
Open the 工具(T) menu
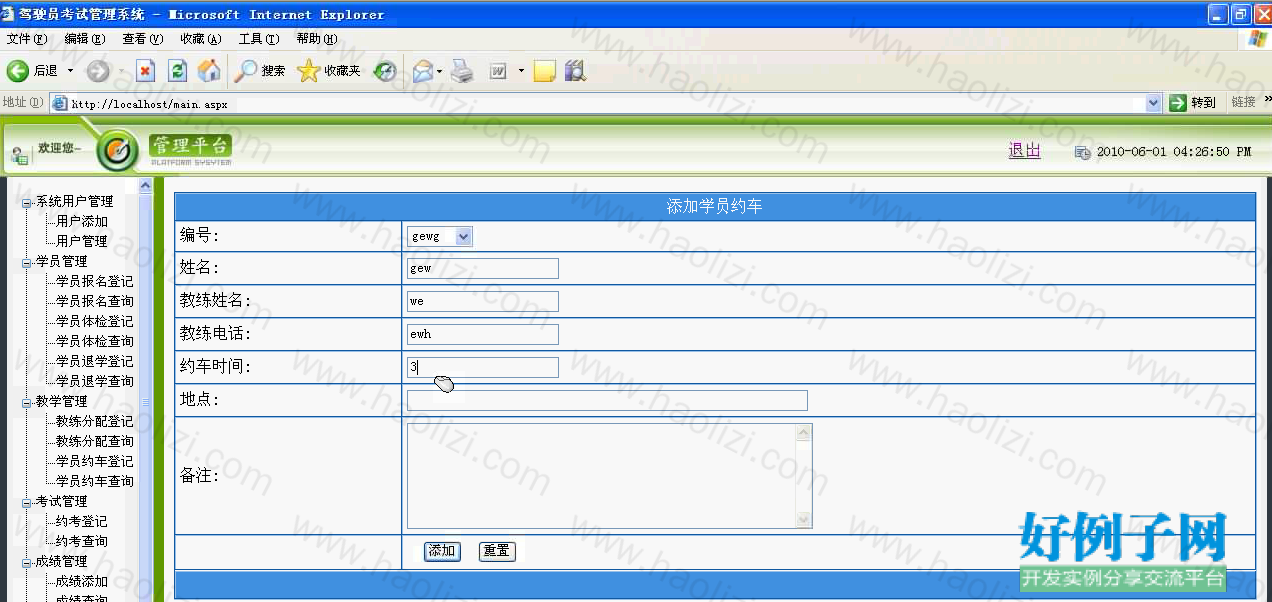point(259,39)
